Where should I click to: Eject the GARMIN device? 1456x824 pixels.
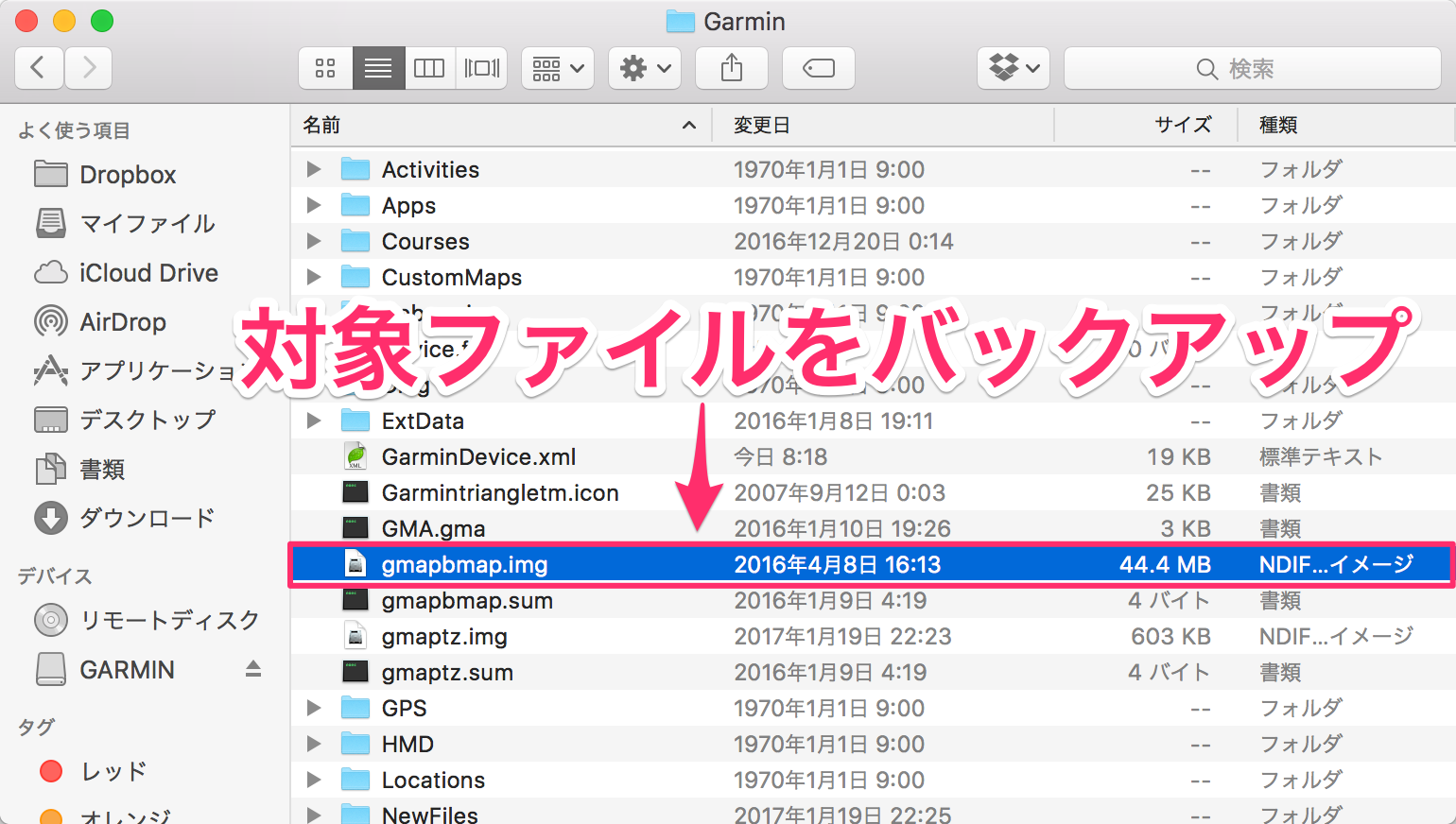(252, 669)
